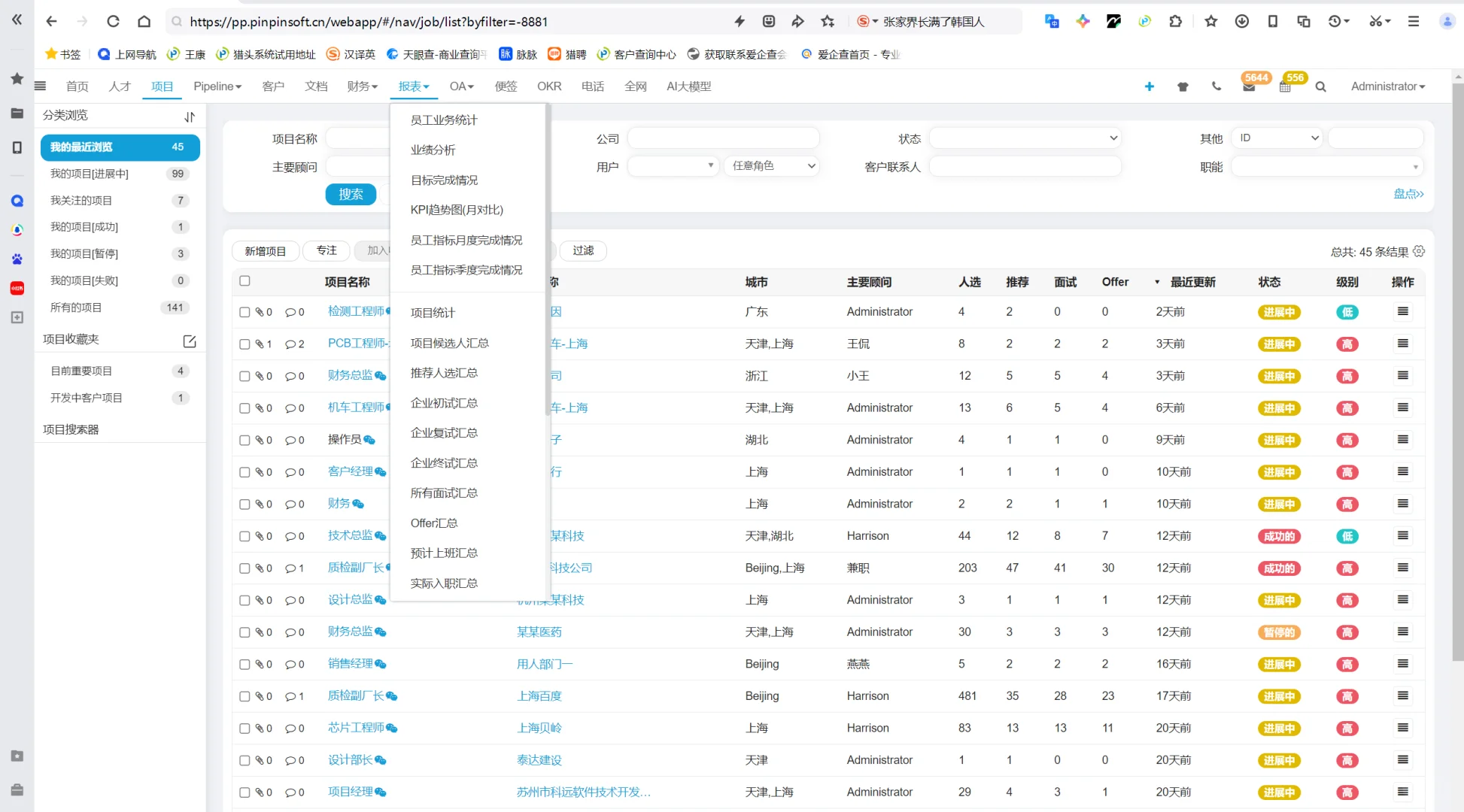This screenshot has height=812, width=1464.
Task: Toggle the select-all checkbox in table header
Action: click(244, 280)
